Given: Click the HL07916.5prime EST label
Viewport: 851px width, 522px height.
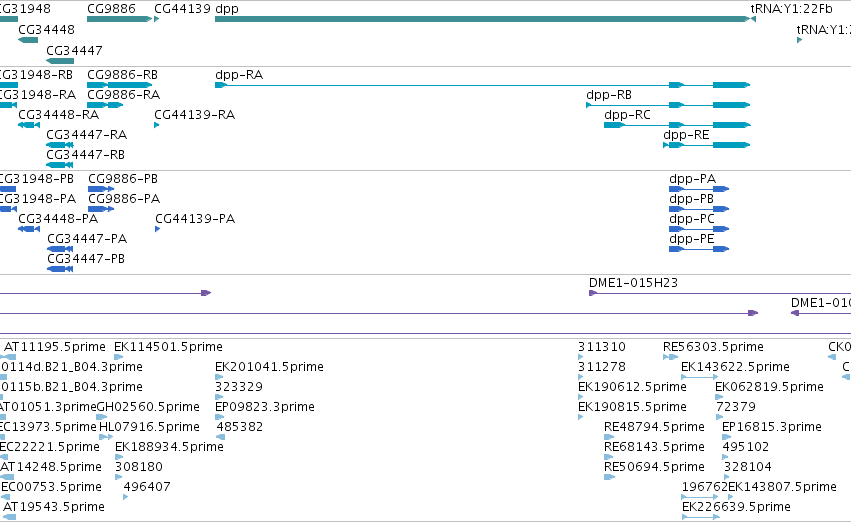Looking at the screenshot, I should 149,427.
